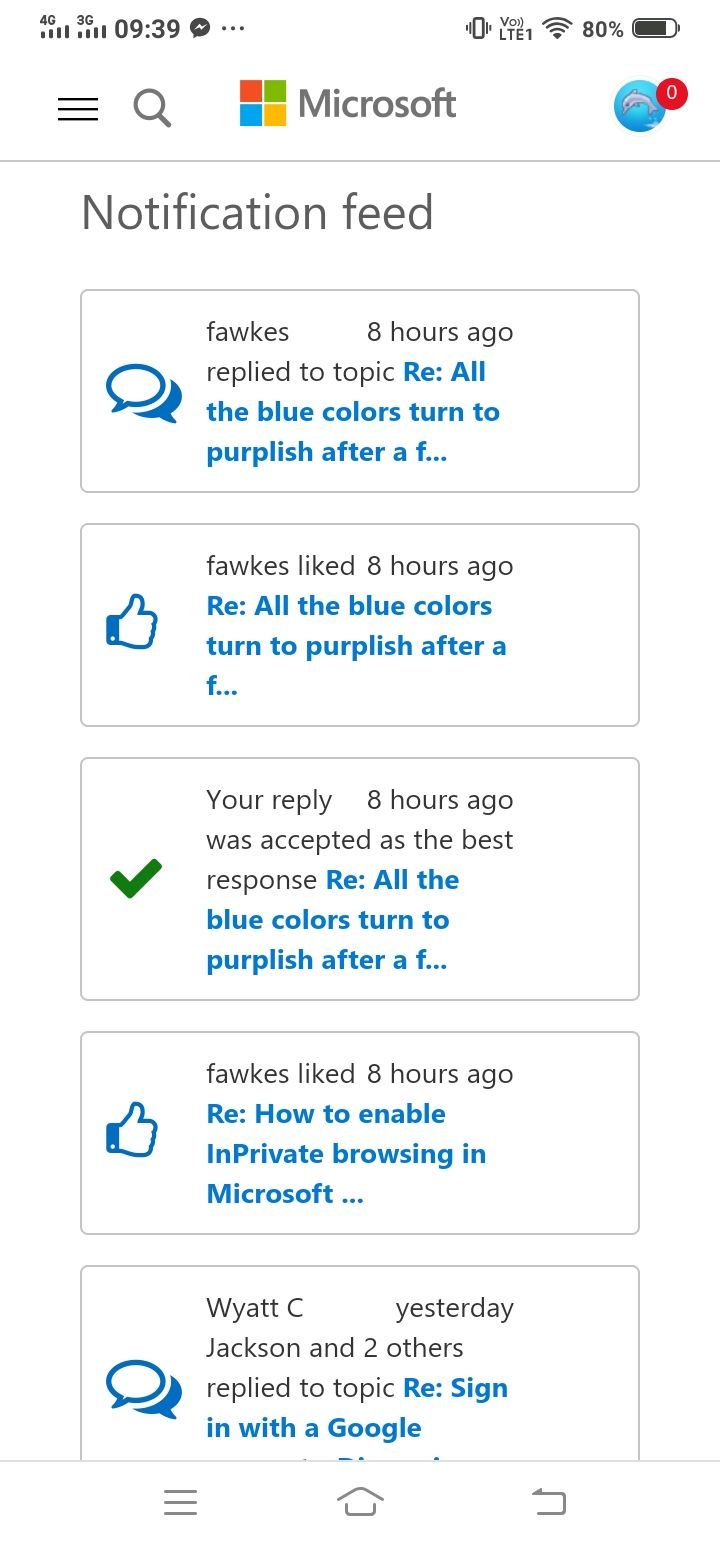
Task: Click the green checkmark on the best response notification
Action: coord(135,879)
